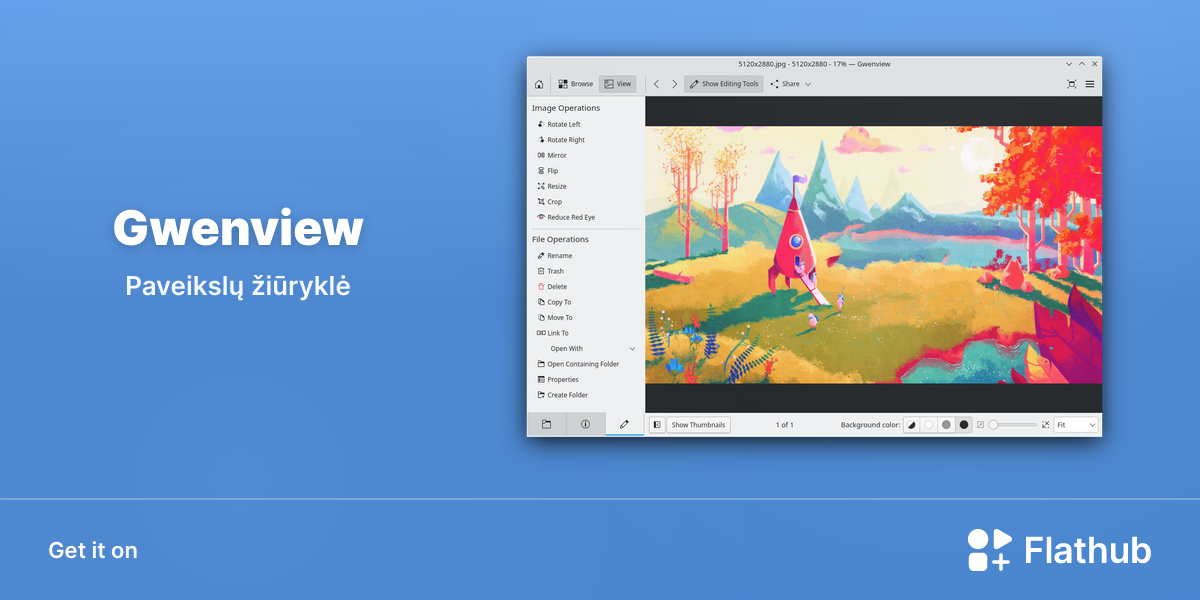This screenshot has width=1200, height=600.
Task: Click the 'Gwenview' headline text
Action: (238, 229)
